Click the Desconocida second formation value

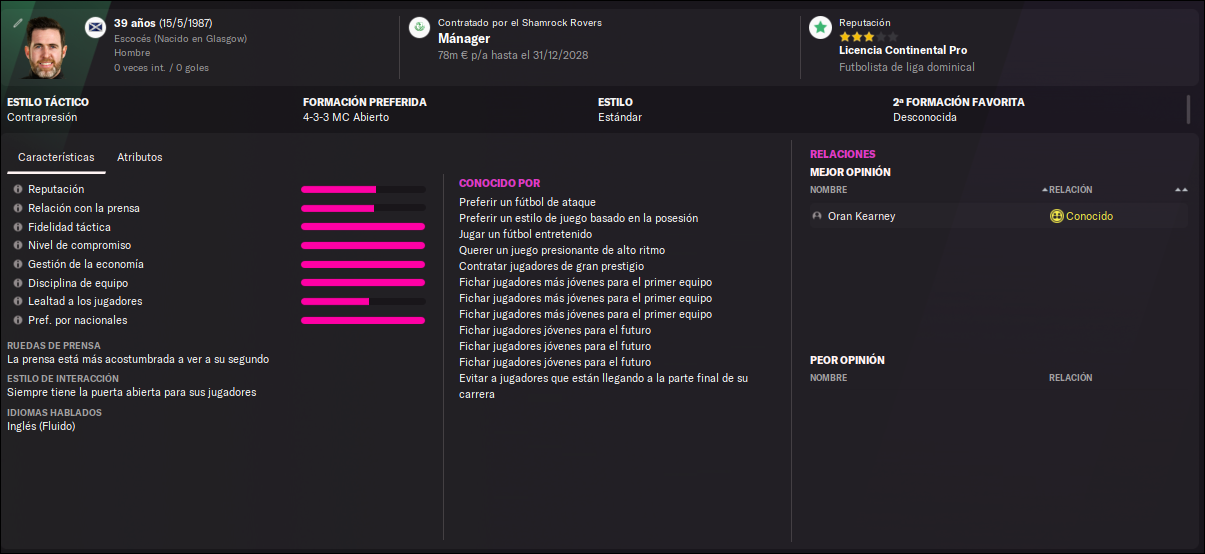click(x=925, y=117)
